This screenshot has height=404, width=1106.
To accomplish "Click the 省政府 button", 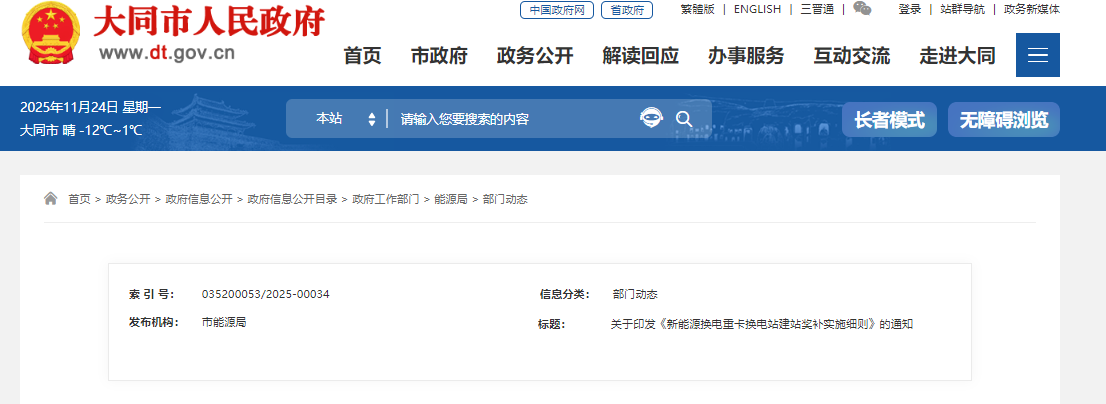I will [x=626, y=10].
